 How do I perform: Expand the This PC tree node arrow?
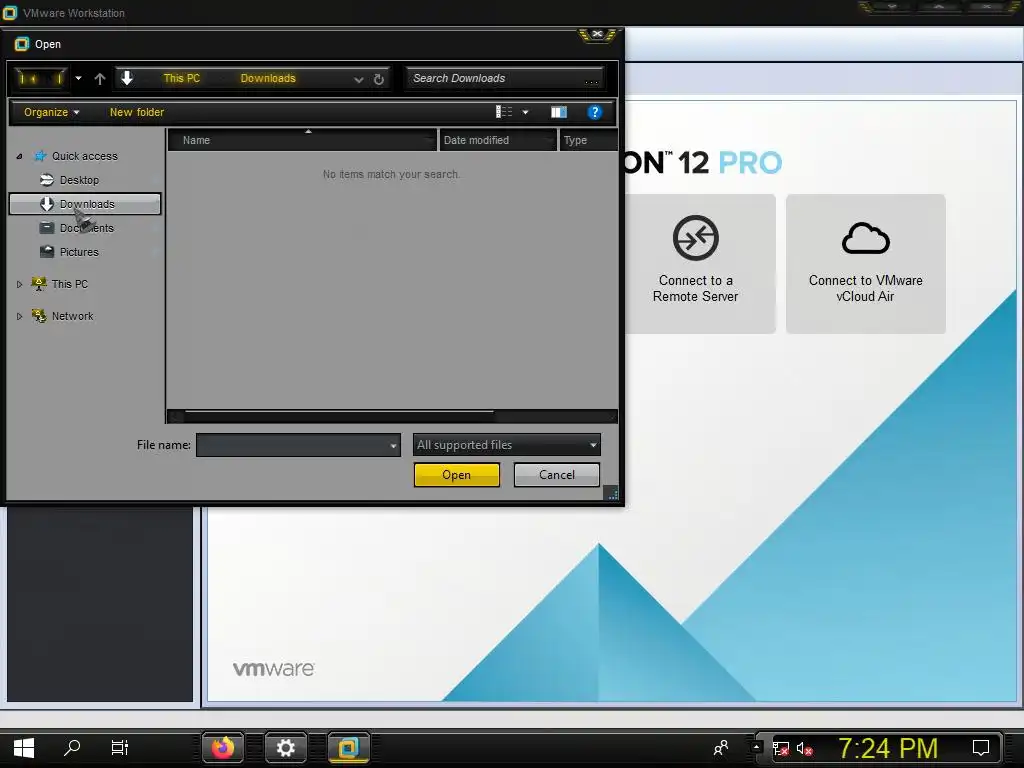coord(20,284)
